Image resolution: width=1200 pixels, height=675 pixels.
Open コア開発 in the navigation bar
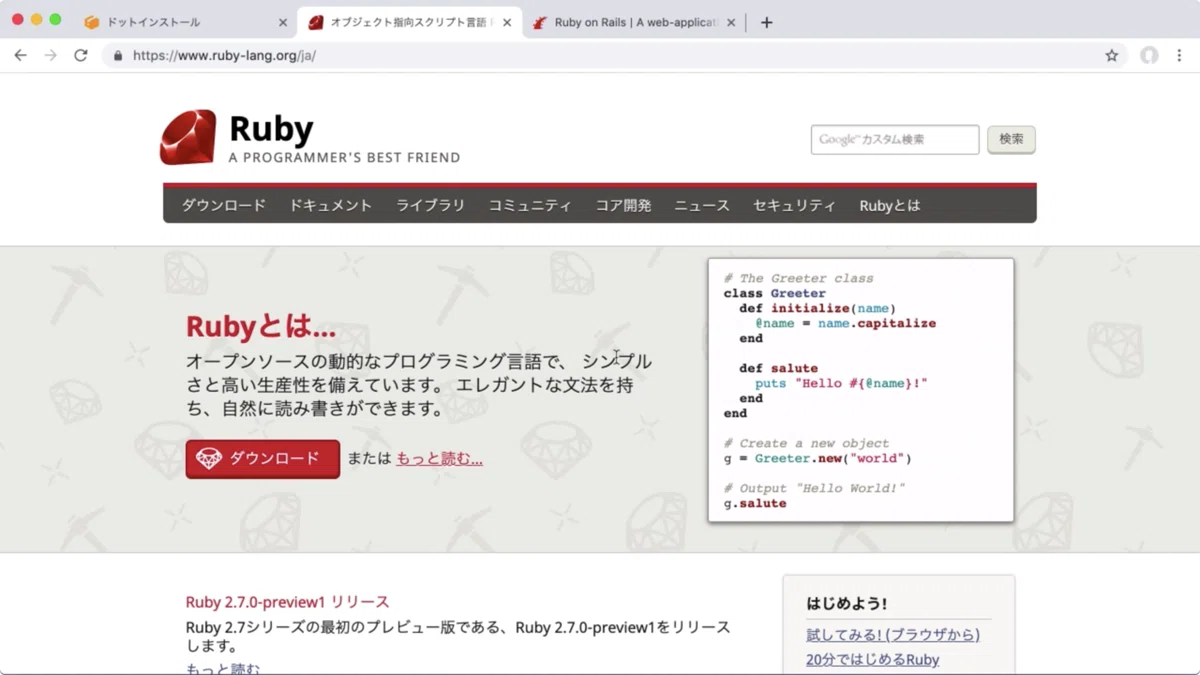tap(623, 205)
